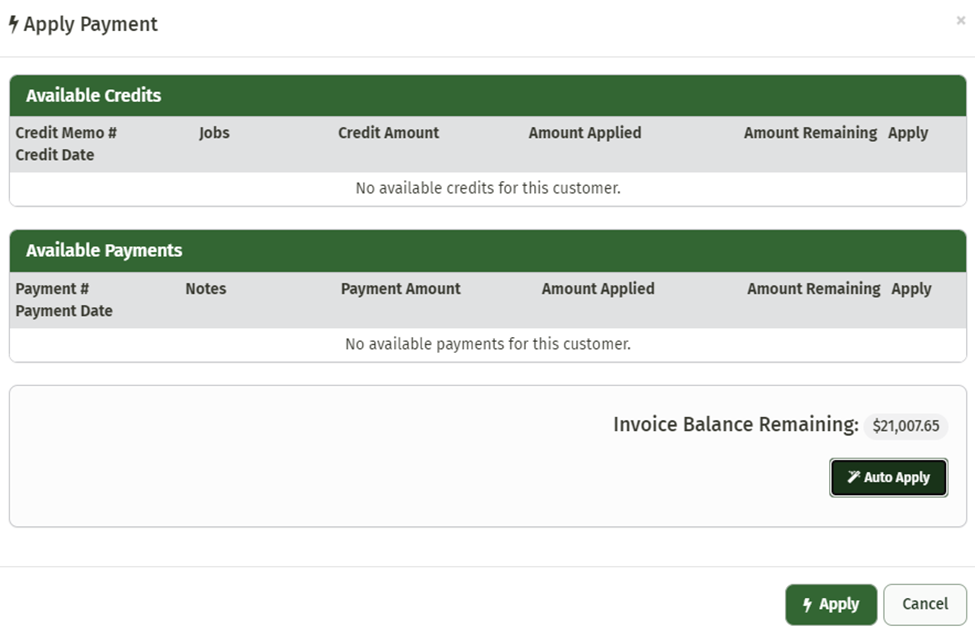Click the Credit Memo # column header
975x638 pixels.
click(66, 133)
